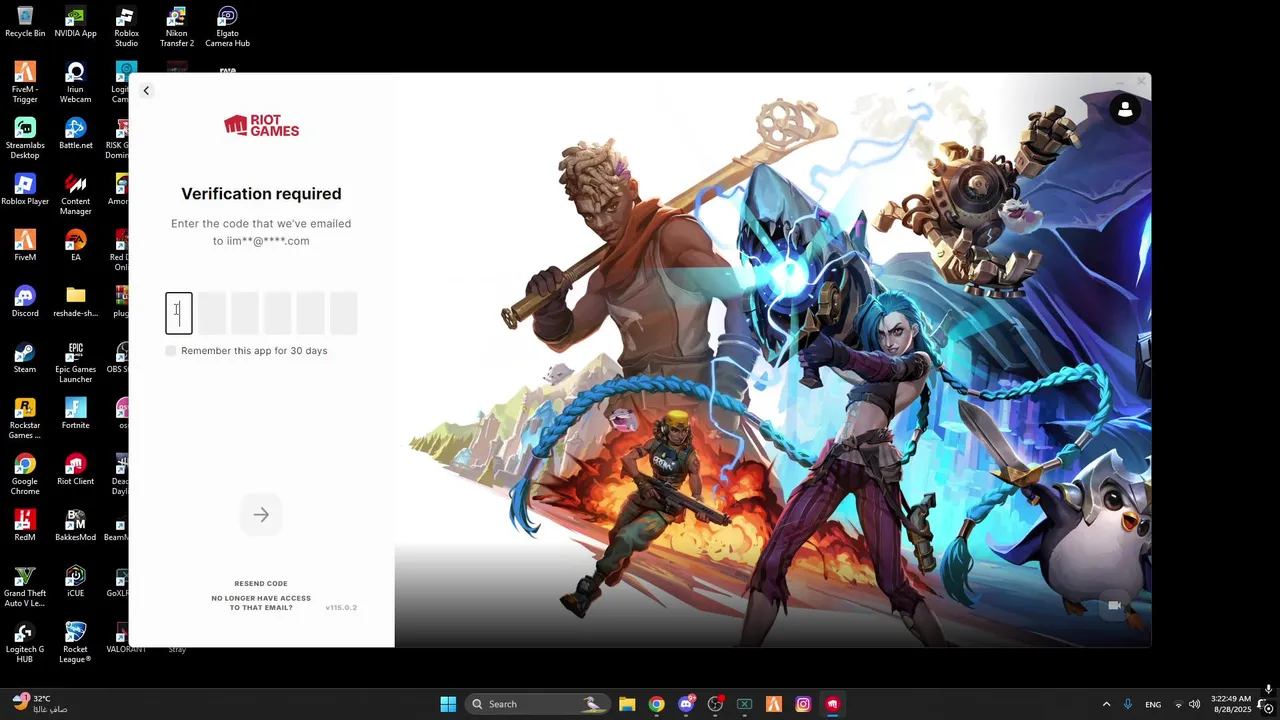Select the Roblox Studio desktop shortcut

coord(126,27)
